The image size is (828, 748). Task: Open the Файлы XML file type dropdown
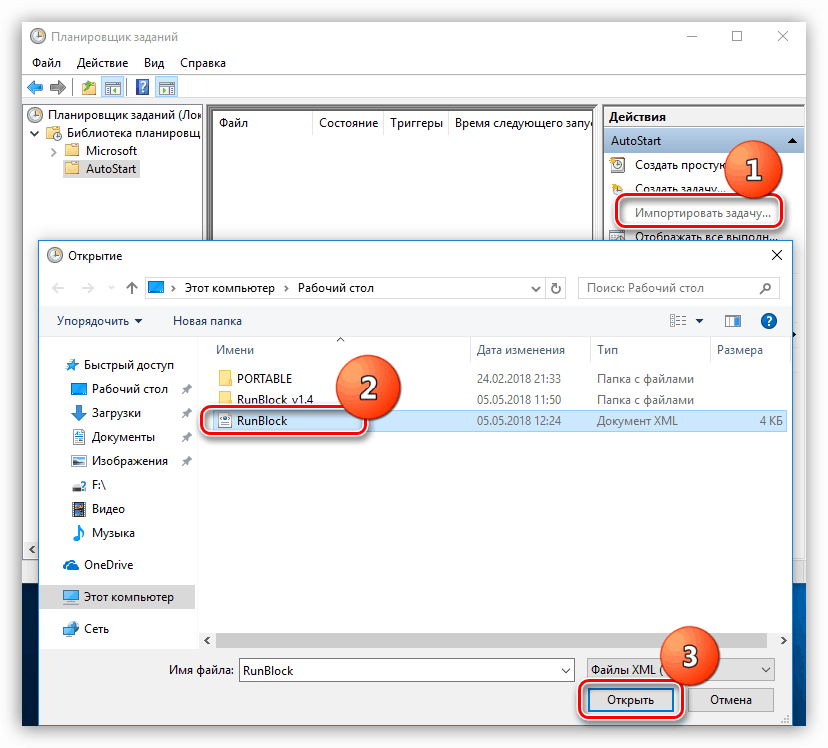681,670
